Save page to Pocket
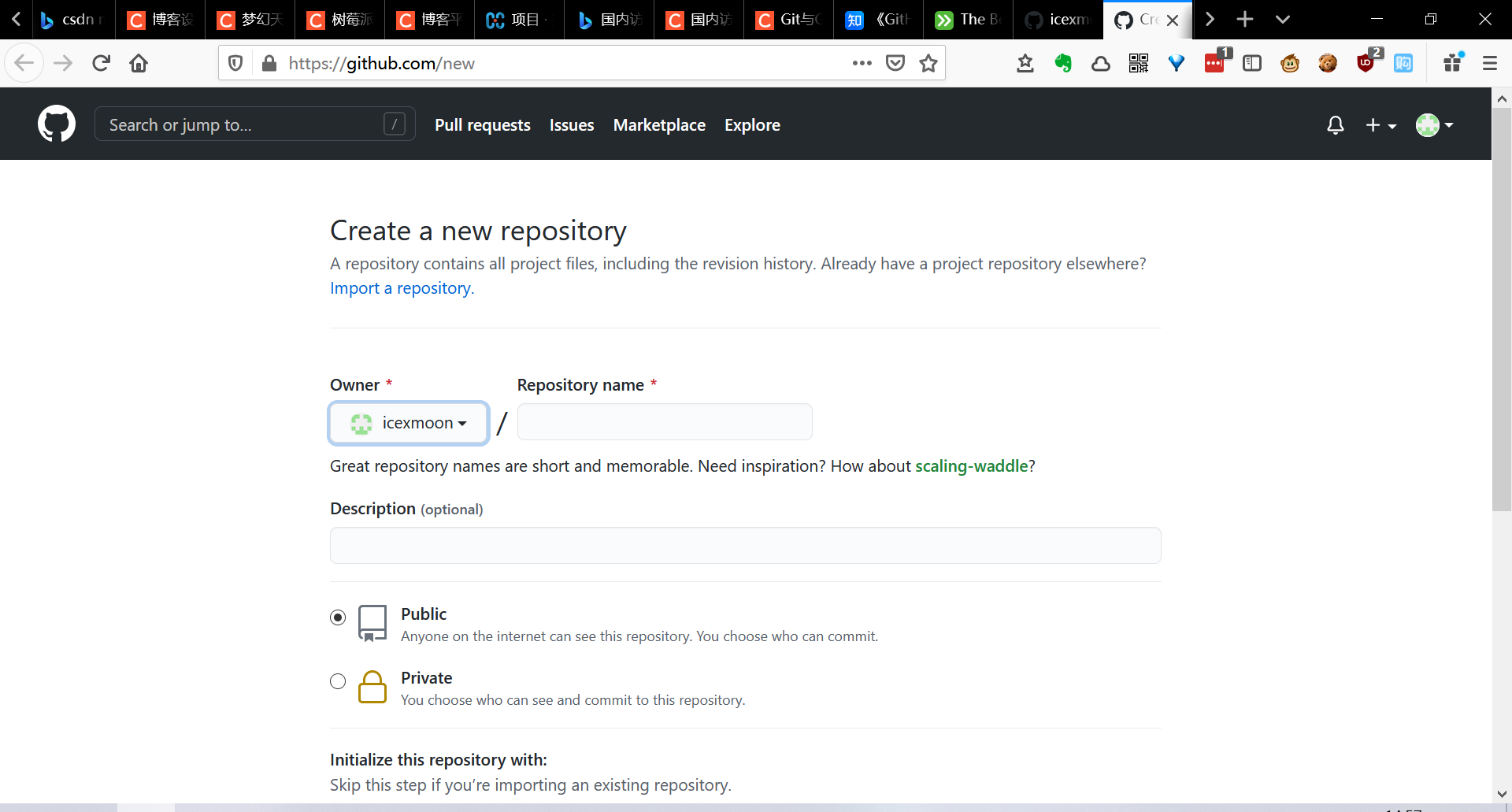Image resolution: width=1512 pixels, height=812 pixels. click(895, 63)
